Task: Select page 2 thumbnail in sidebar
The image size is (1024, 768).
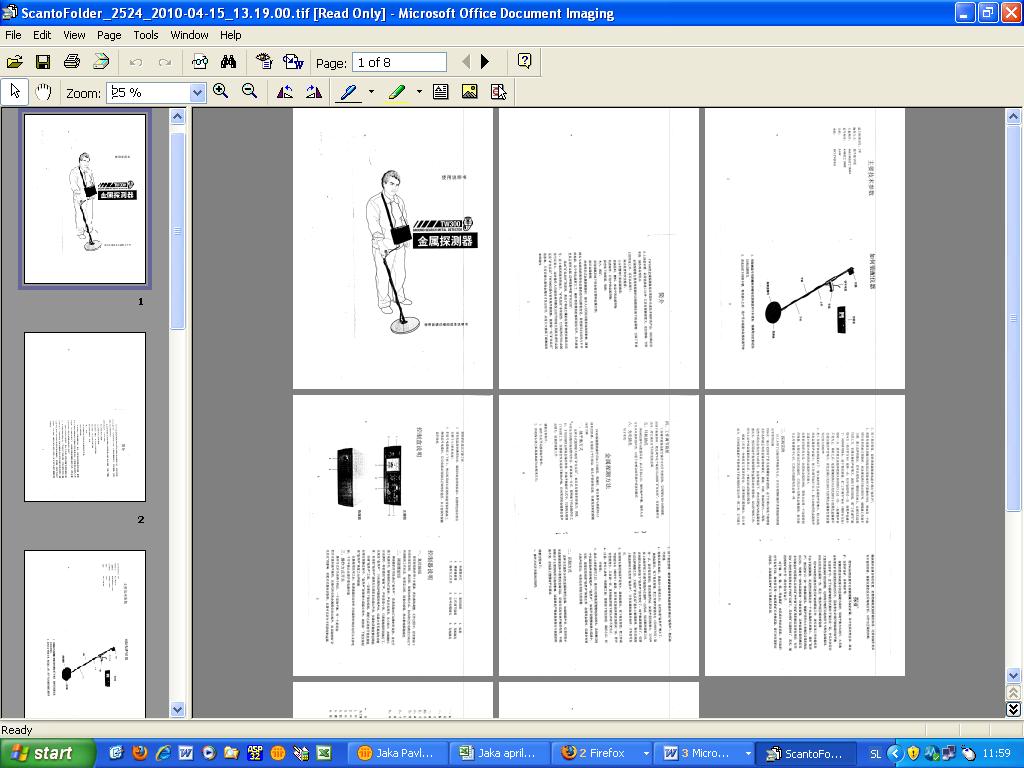Action: click(x=85, y=417)
